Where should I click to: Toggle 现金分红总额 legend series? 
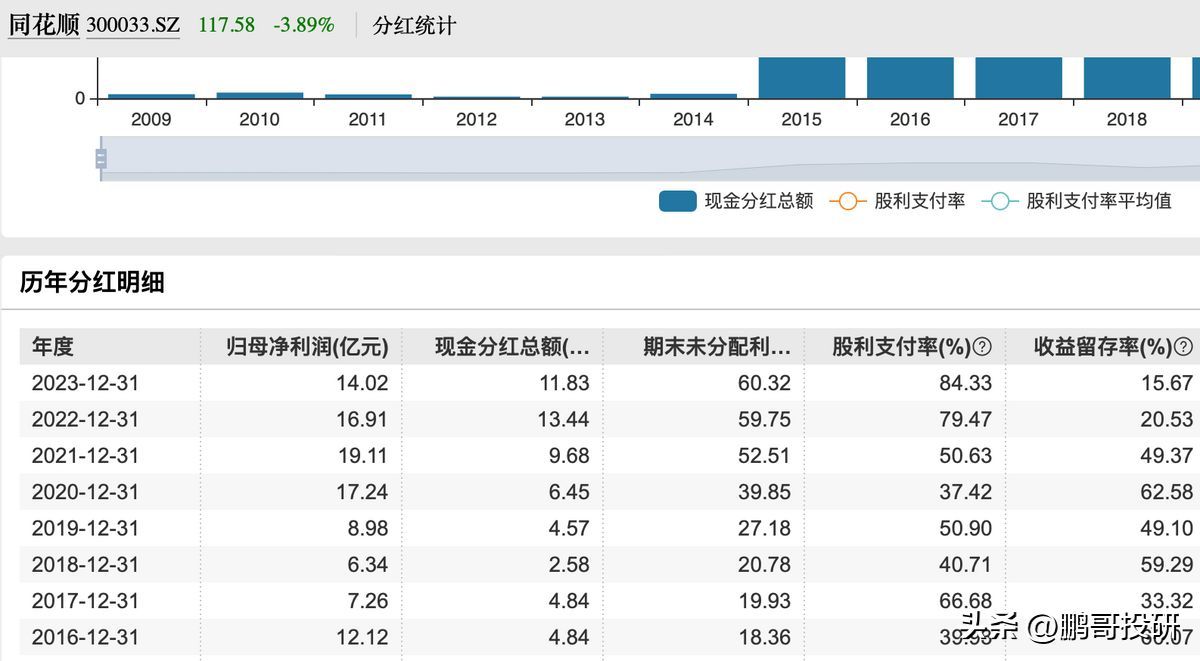(736, 201)
